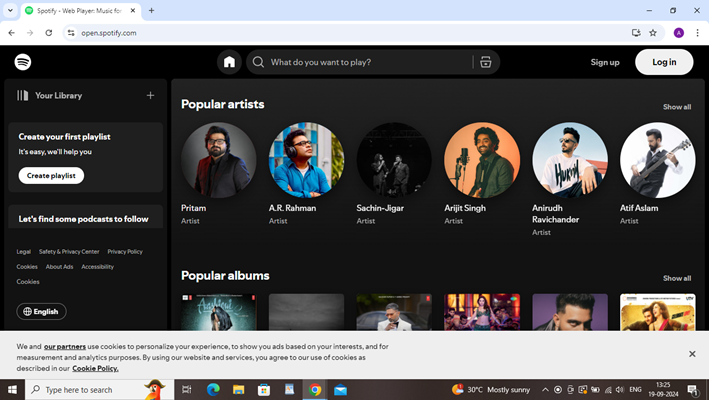Show all popular artists
This screenshot has width=709, height=400.
tap(677, 107)
